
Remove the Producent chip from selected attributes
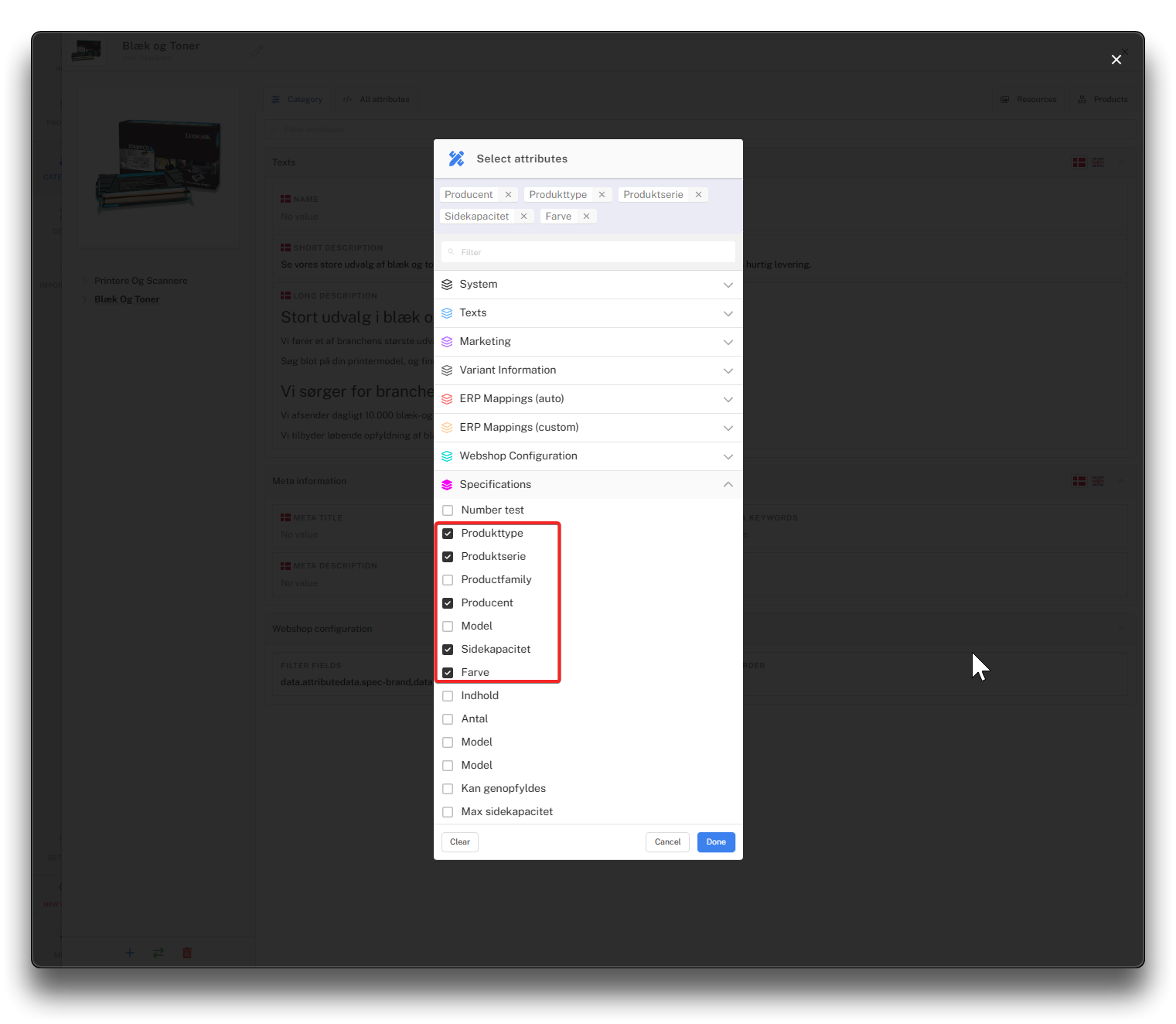click(508, 195)
